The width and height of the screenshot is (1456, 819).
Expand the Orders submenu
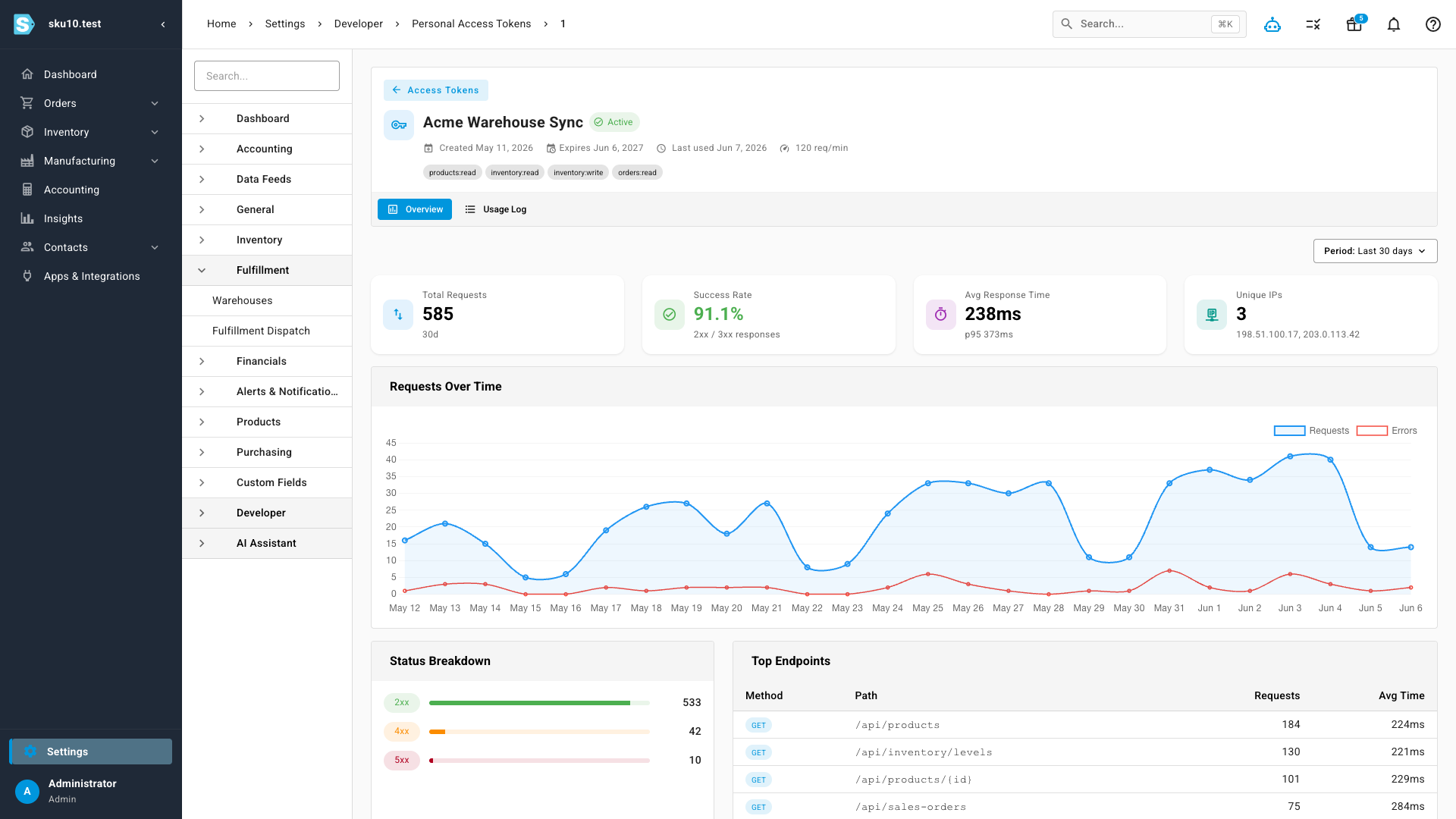(x=155, y=103)
